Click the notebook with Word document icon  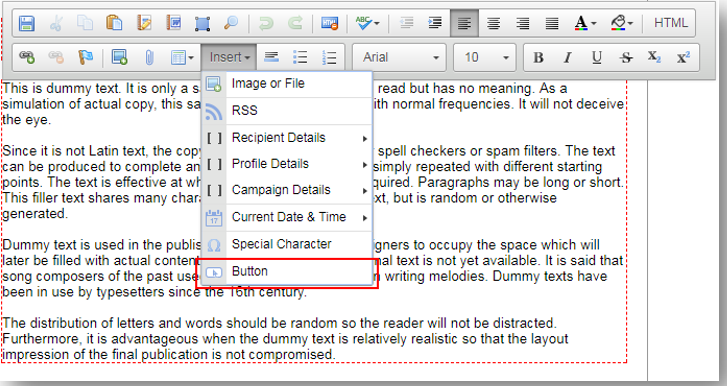173,23
